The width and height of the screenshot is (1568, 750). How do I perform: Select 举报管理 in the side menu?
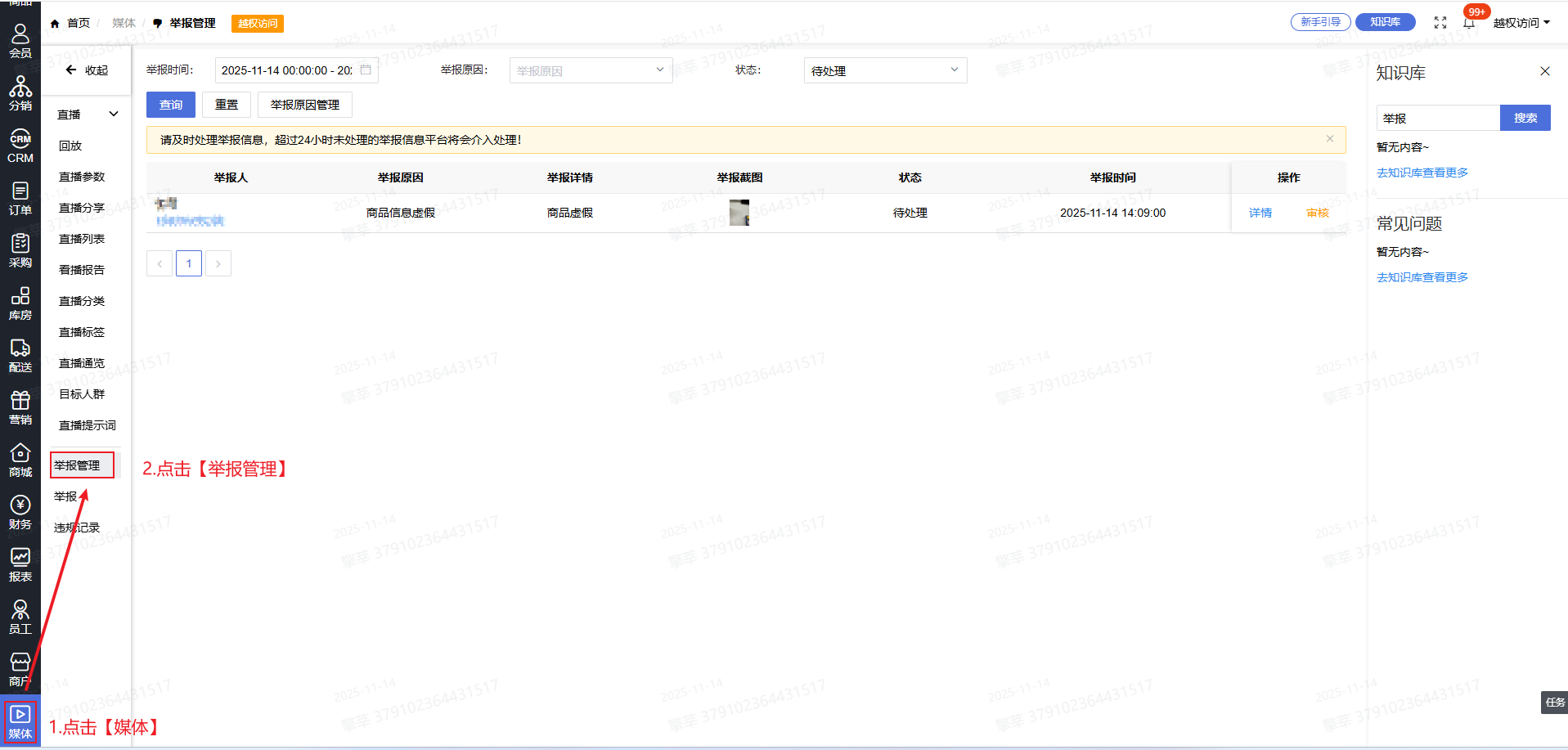pos(78,465)
